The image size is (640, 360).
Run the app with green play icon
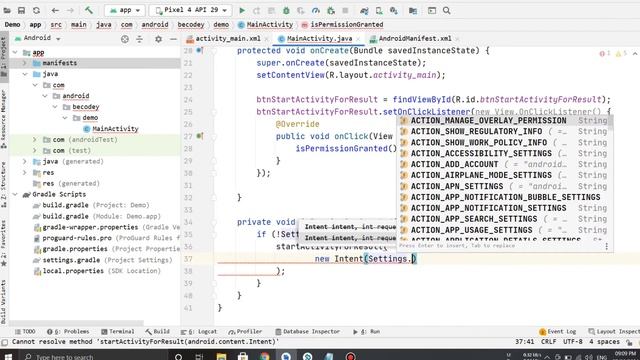click(x=242, y=11)
